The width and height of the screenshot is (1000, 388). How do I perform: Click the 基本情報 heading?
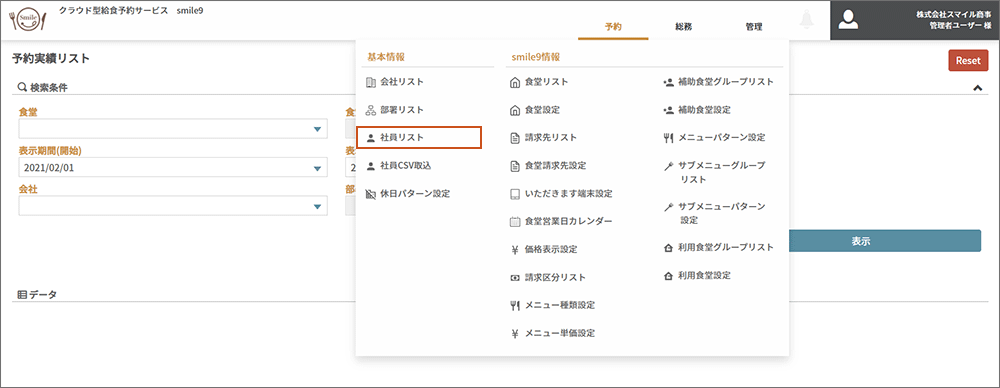pyautogui.click(x=386, y=57)
